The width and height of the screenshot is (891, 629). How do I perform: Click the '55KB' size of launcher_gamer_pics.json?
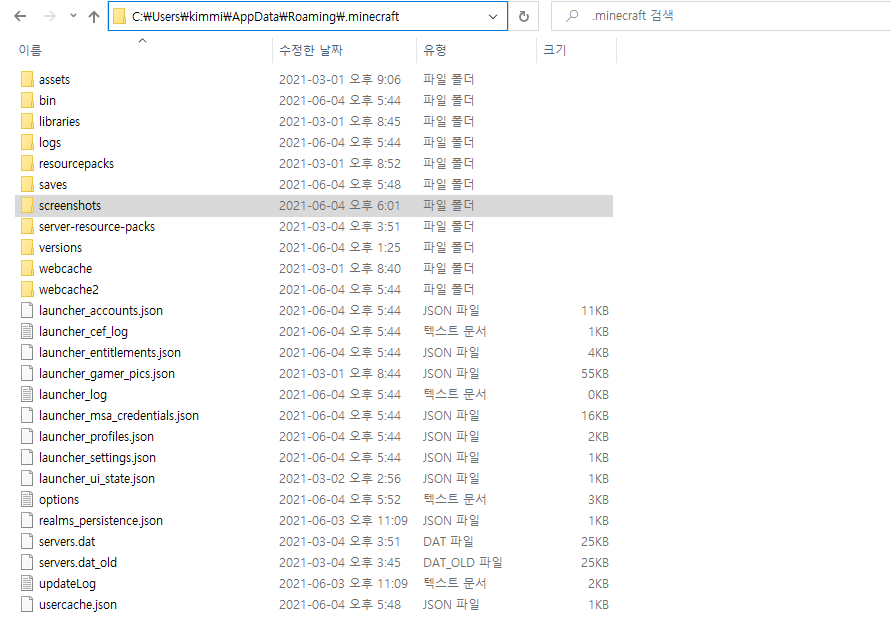point(595,374)
